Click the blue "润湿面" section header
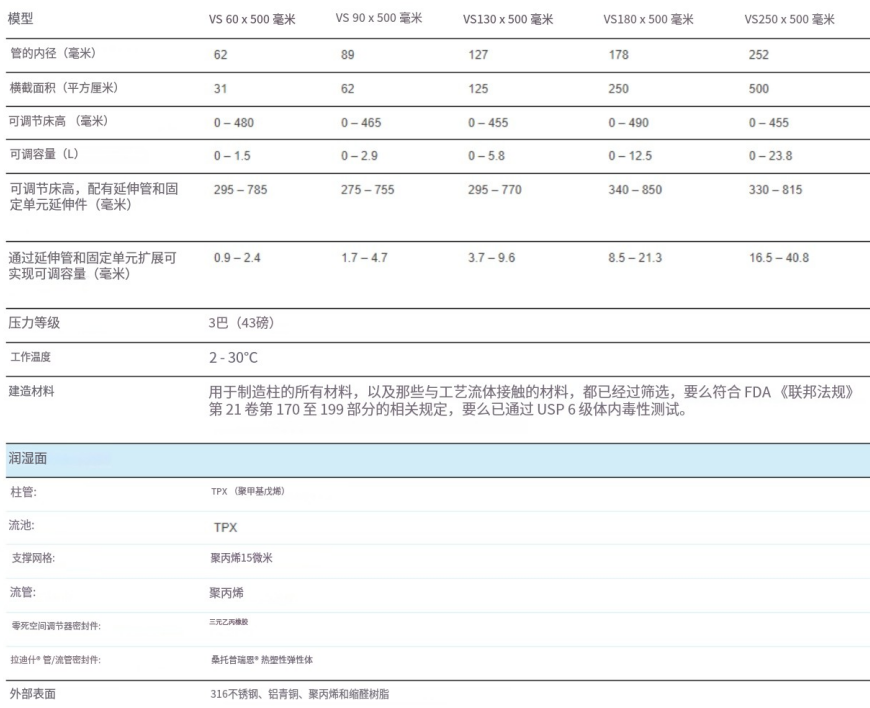870x708 pixels. (x=28, y=459)
